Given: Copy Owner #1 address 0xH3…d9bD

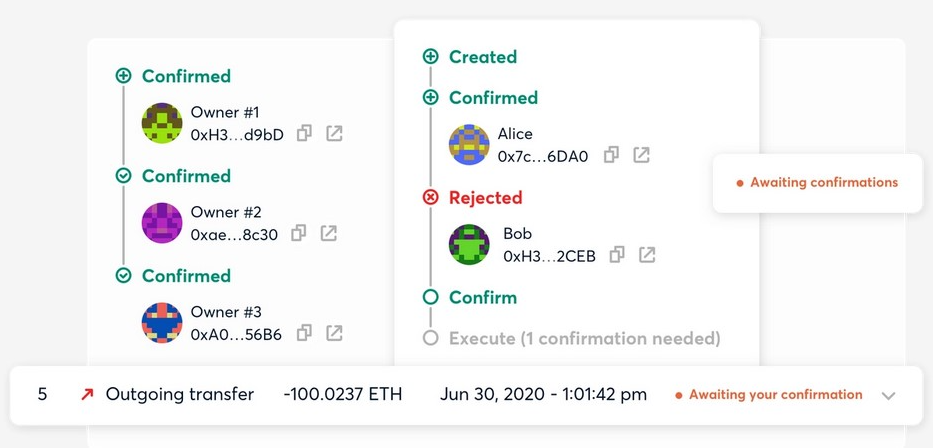Looking at the screenshot, I should tap(304, 133).
